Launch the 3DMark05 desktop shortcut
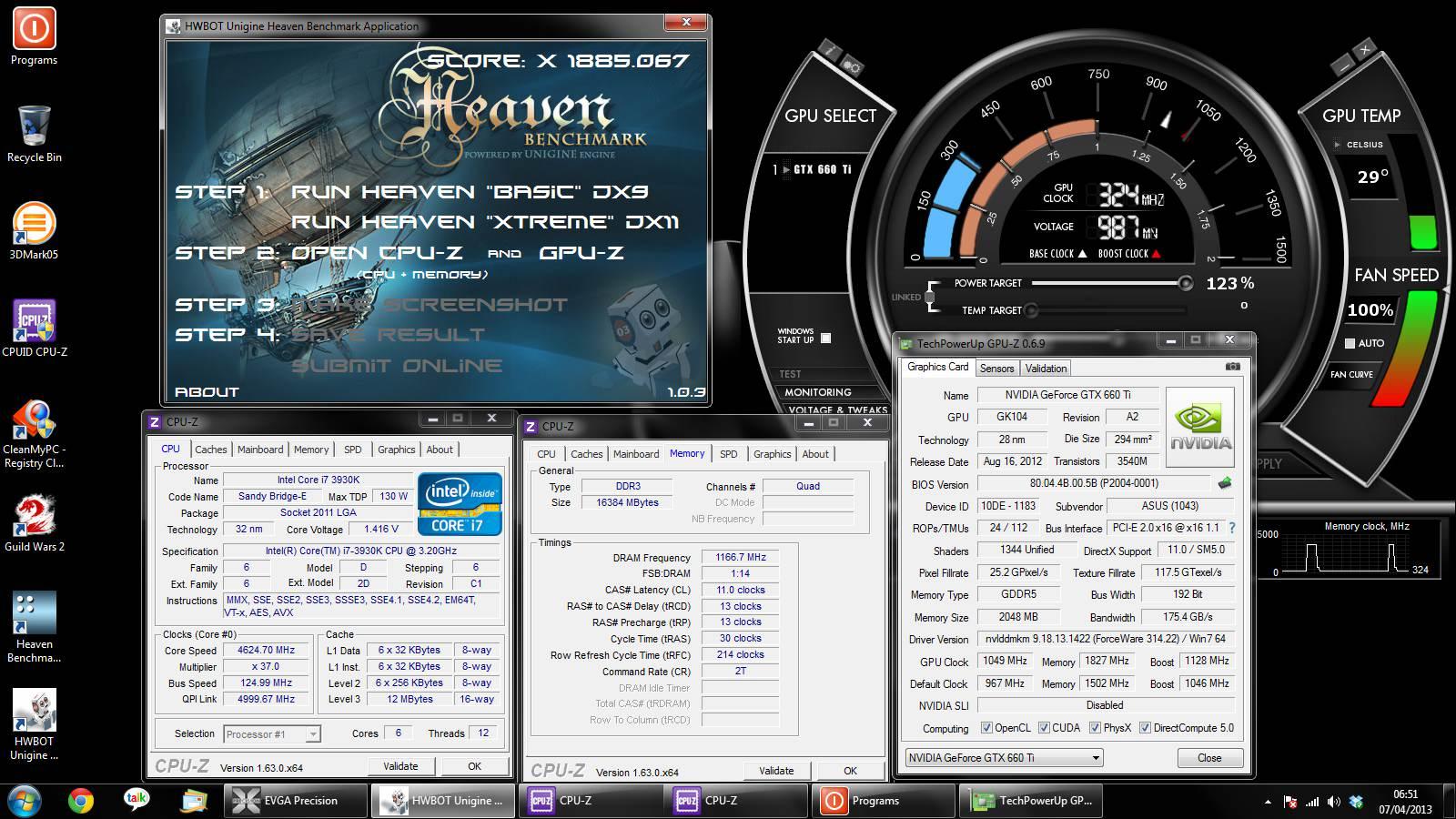1456x819 pixels. click(x=34, y=231)
